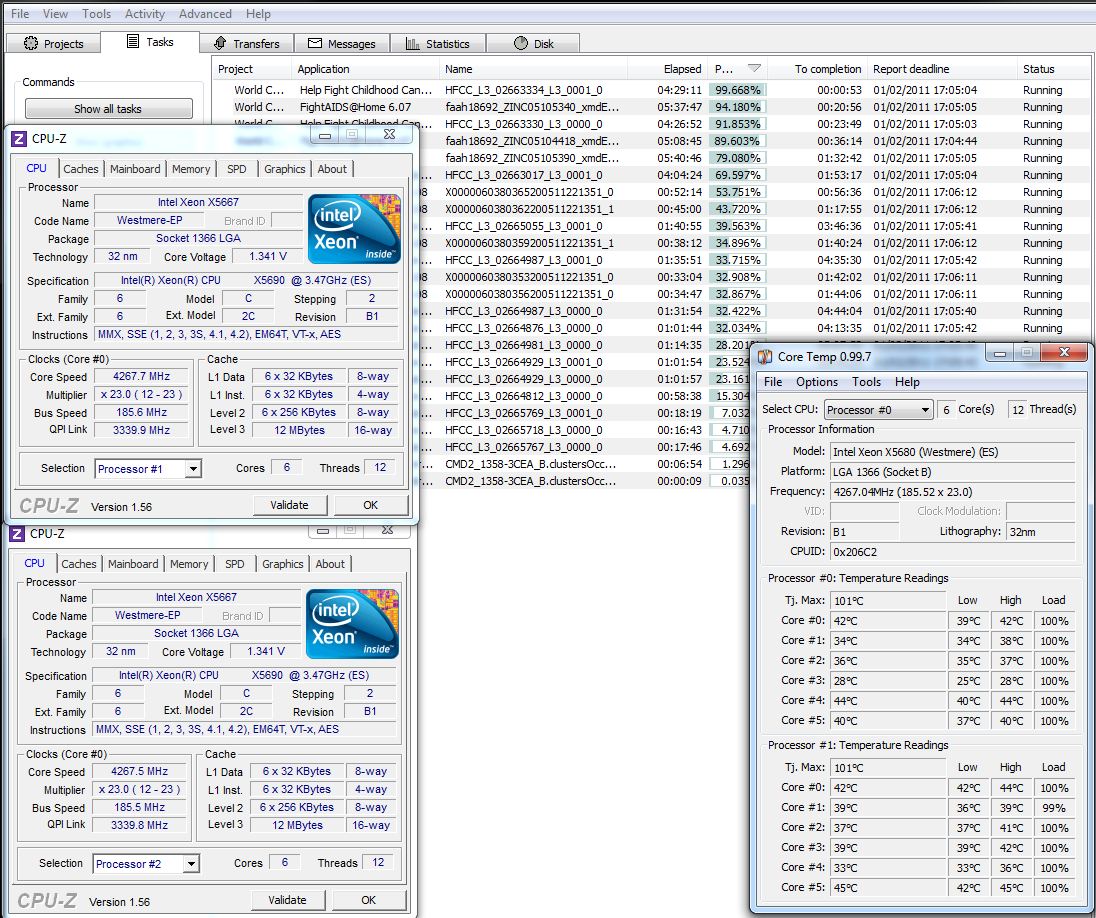Click OK in bottom CPU-Z window

tap(368, 900)
